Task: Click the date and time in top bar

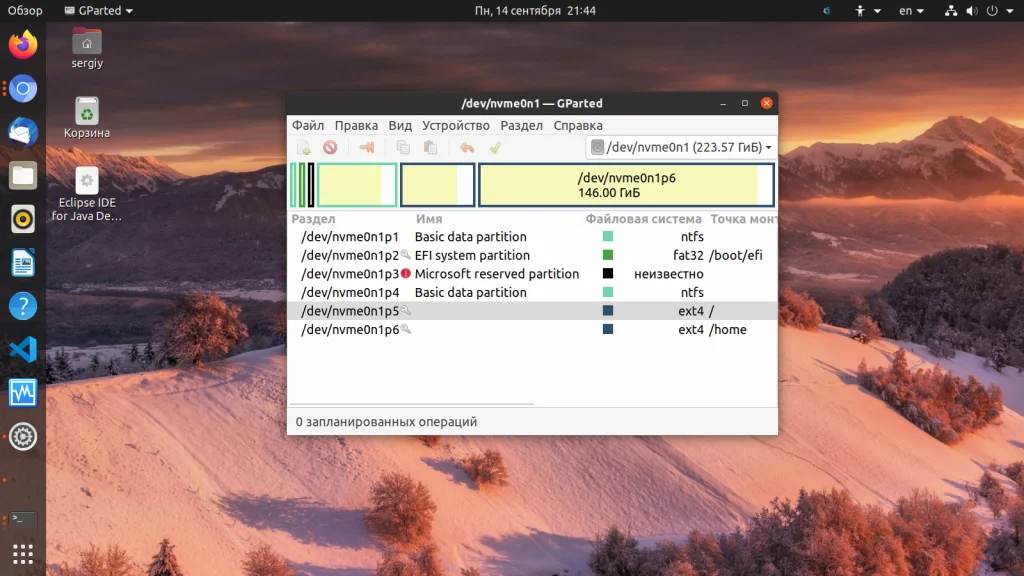Action: click(x=535, y=10)
